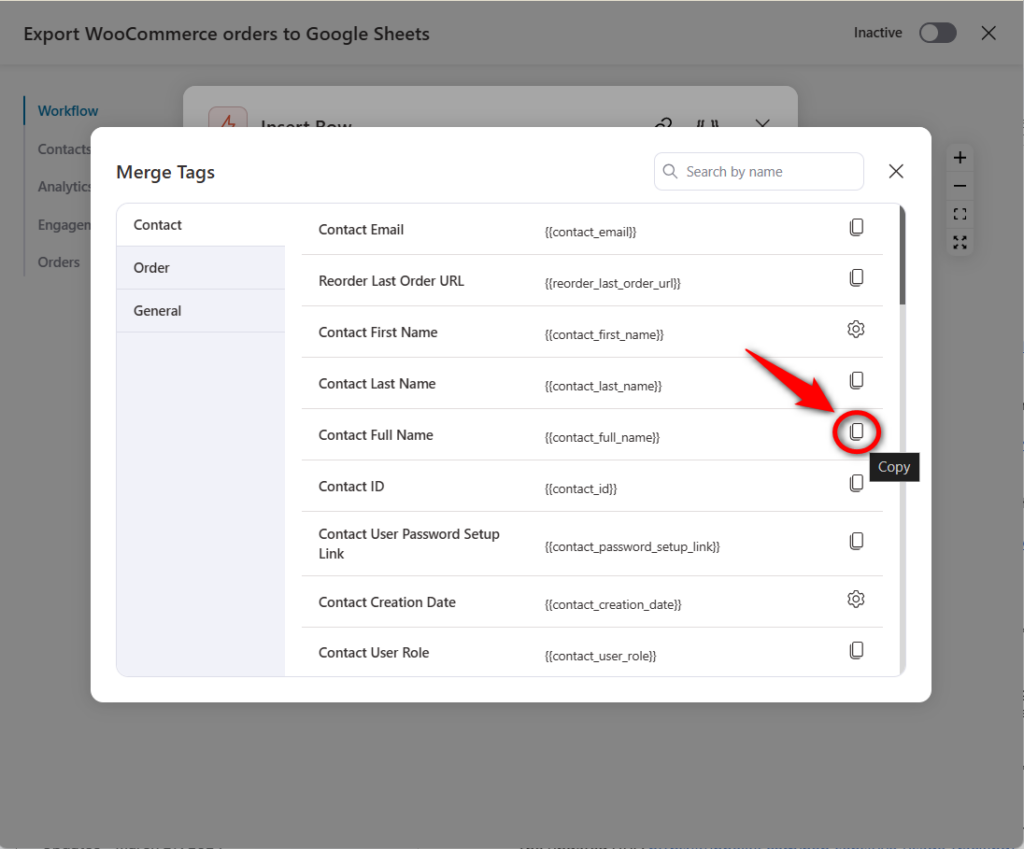Image resolution: width=1024 pixels, height=849 pixels.
Task: Copy the Reorder Last Order URL tag
Action: (x=856, y=278)
